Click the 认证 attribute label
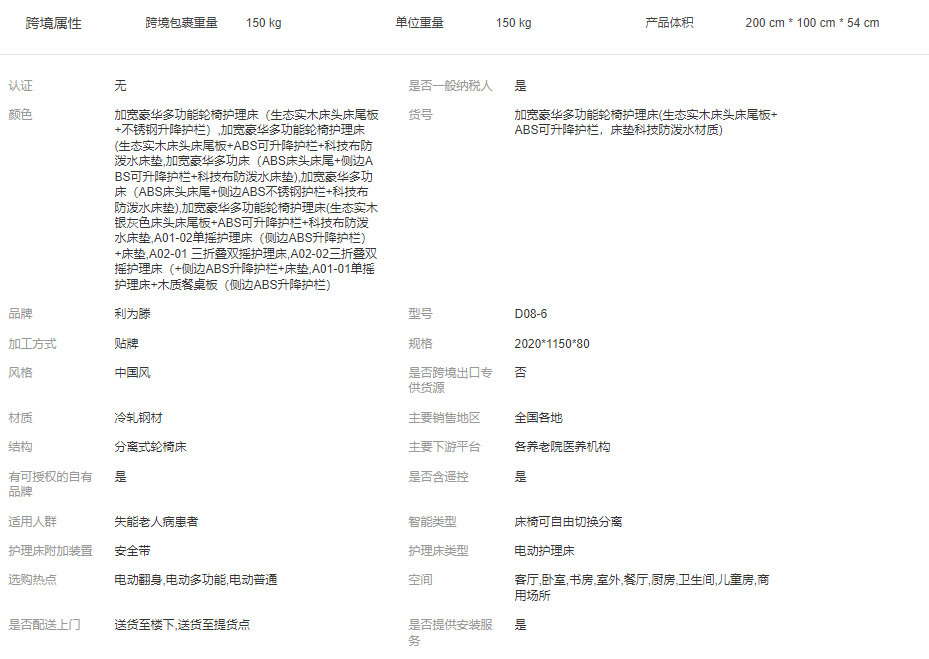 coord(20,86)
